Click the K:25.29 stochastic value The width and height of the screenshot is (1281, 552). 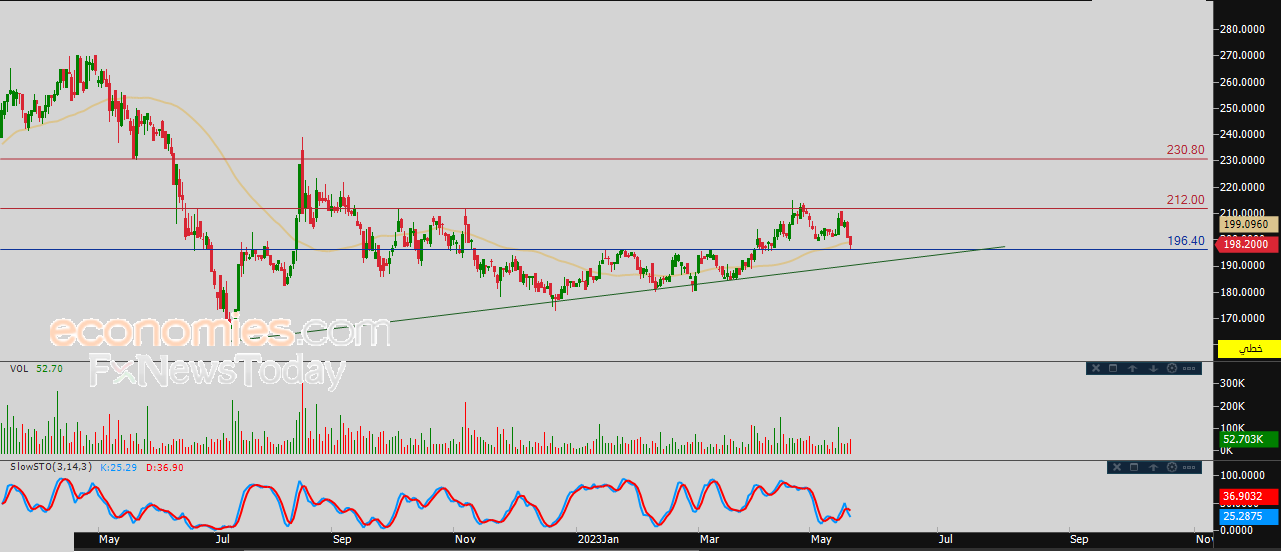(119, 467)
